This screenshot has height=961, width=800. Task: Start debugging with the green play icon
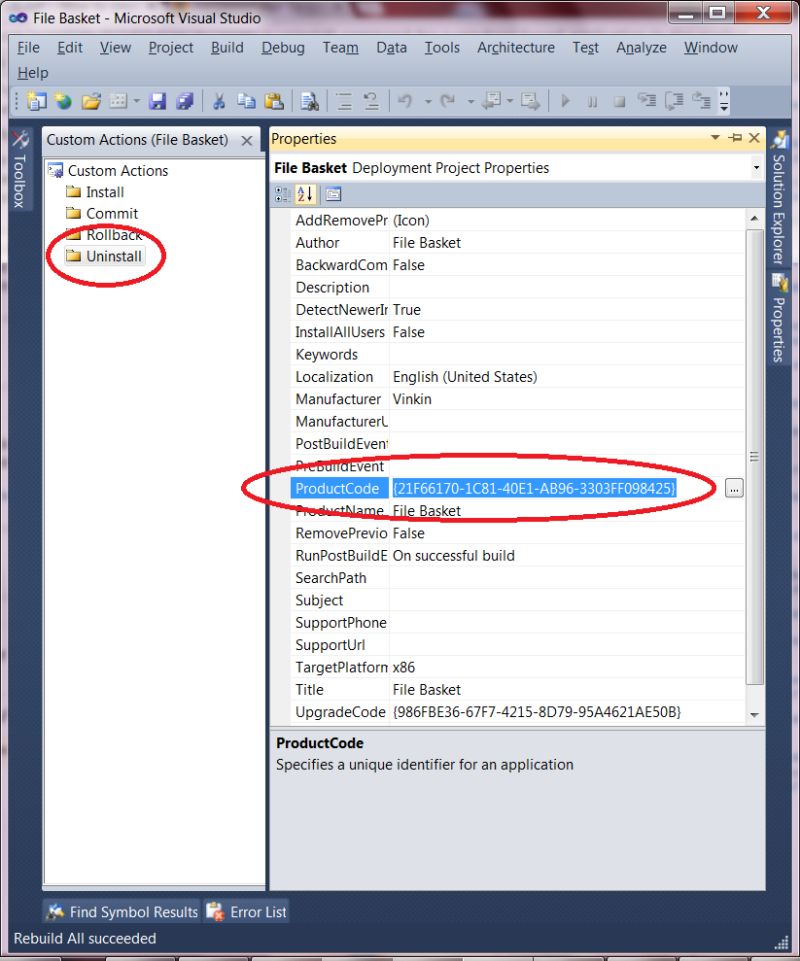click(x=566, y=100)
